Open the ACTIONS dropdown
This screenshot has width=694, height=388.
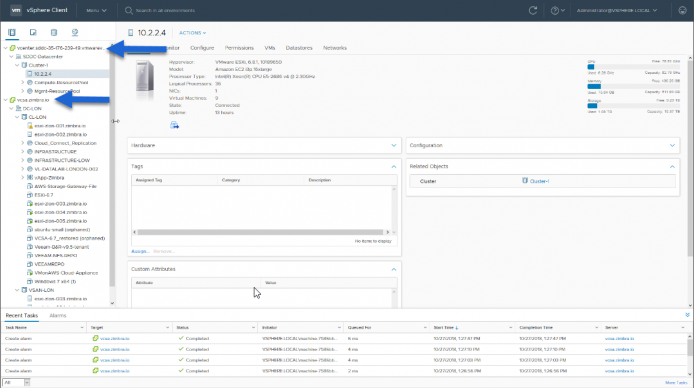click(193, 33)
